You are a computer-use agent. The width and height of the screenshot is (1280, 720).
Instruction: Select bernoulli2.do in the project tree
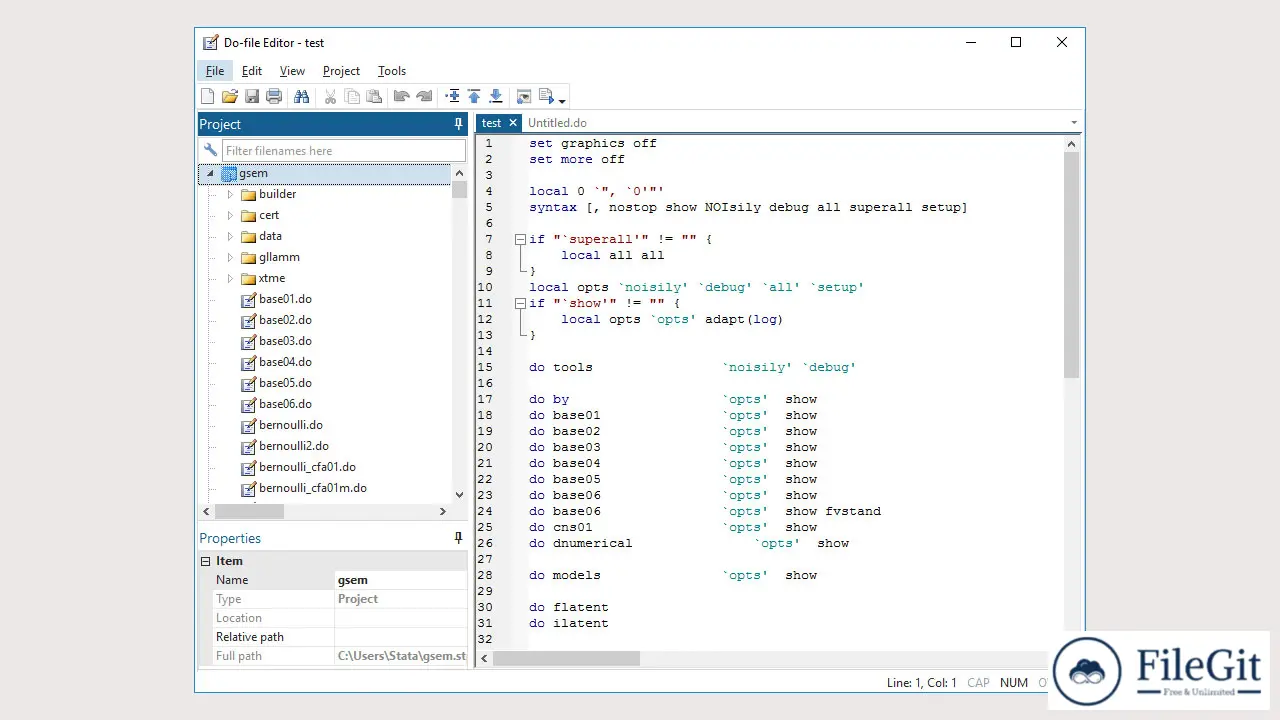point(293,446)
